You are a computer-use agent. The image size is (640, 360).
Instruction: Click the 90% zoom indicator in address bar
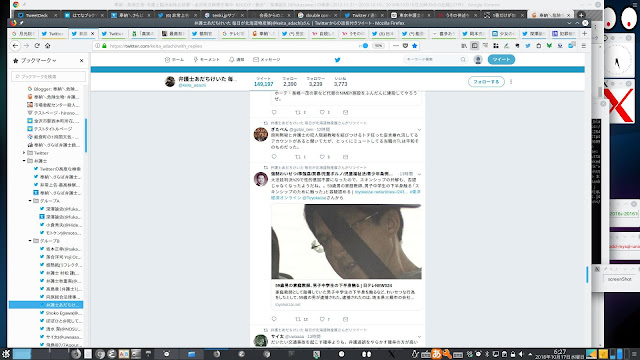coord(378,46)
